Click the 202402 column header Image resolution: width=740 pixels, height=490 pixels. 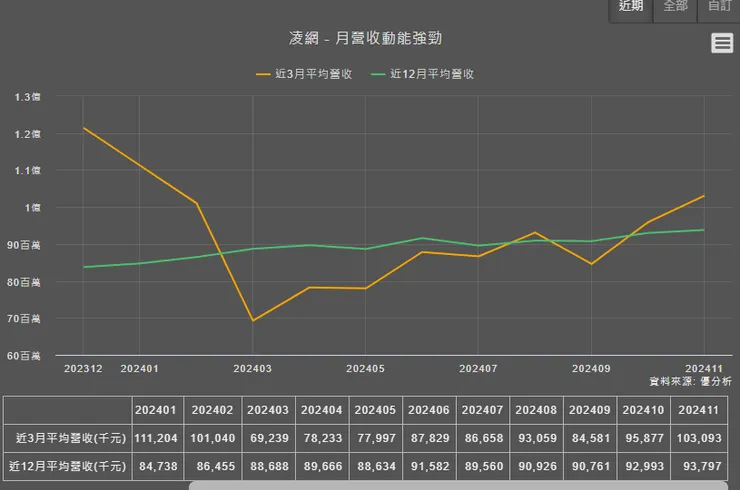[212, 410]
